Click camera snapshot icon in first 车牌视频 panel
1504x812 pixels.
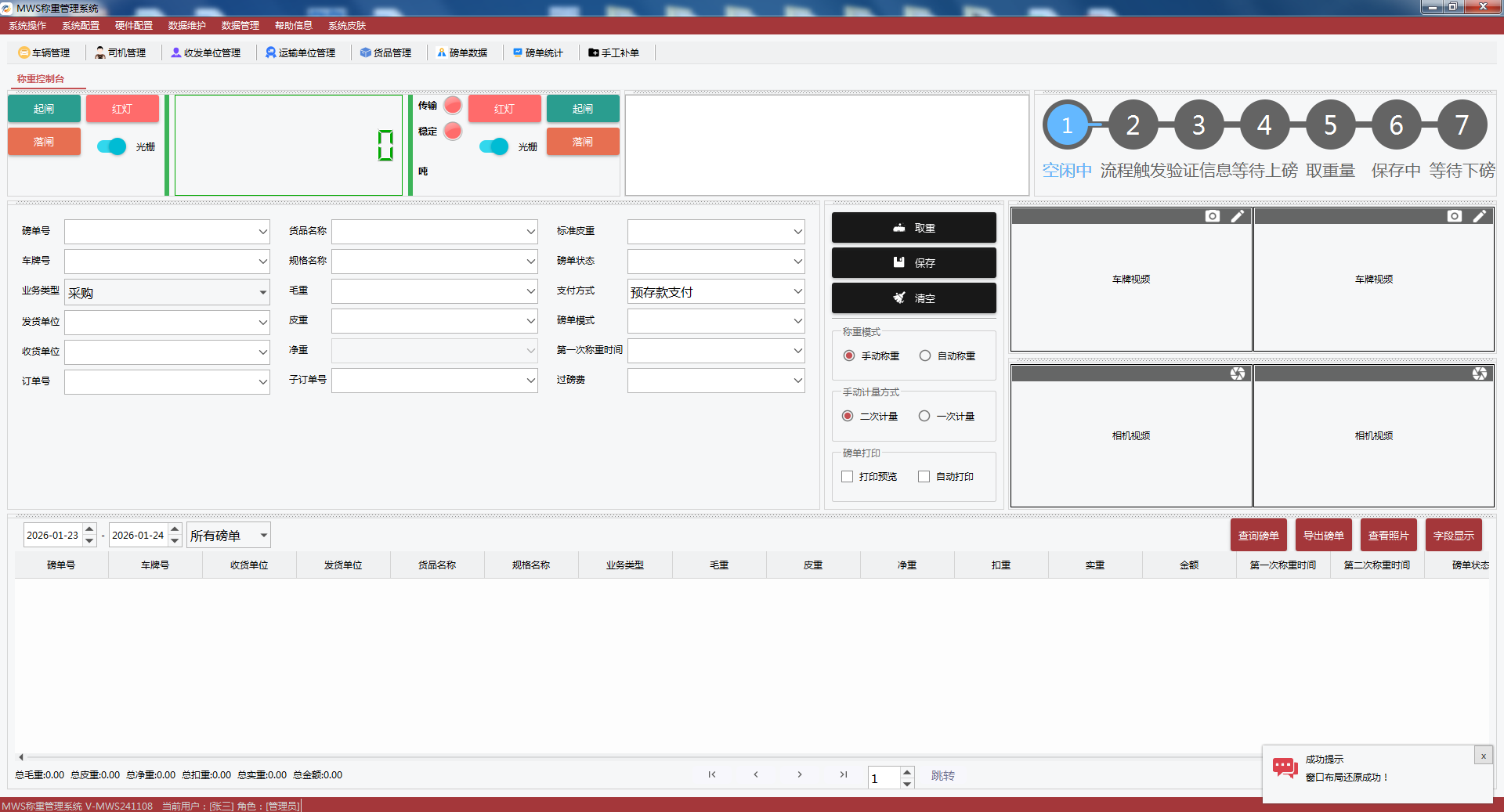coord(1212,216)
